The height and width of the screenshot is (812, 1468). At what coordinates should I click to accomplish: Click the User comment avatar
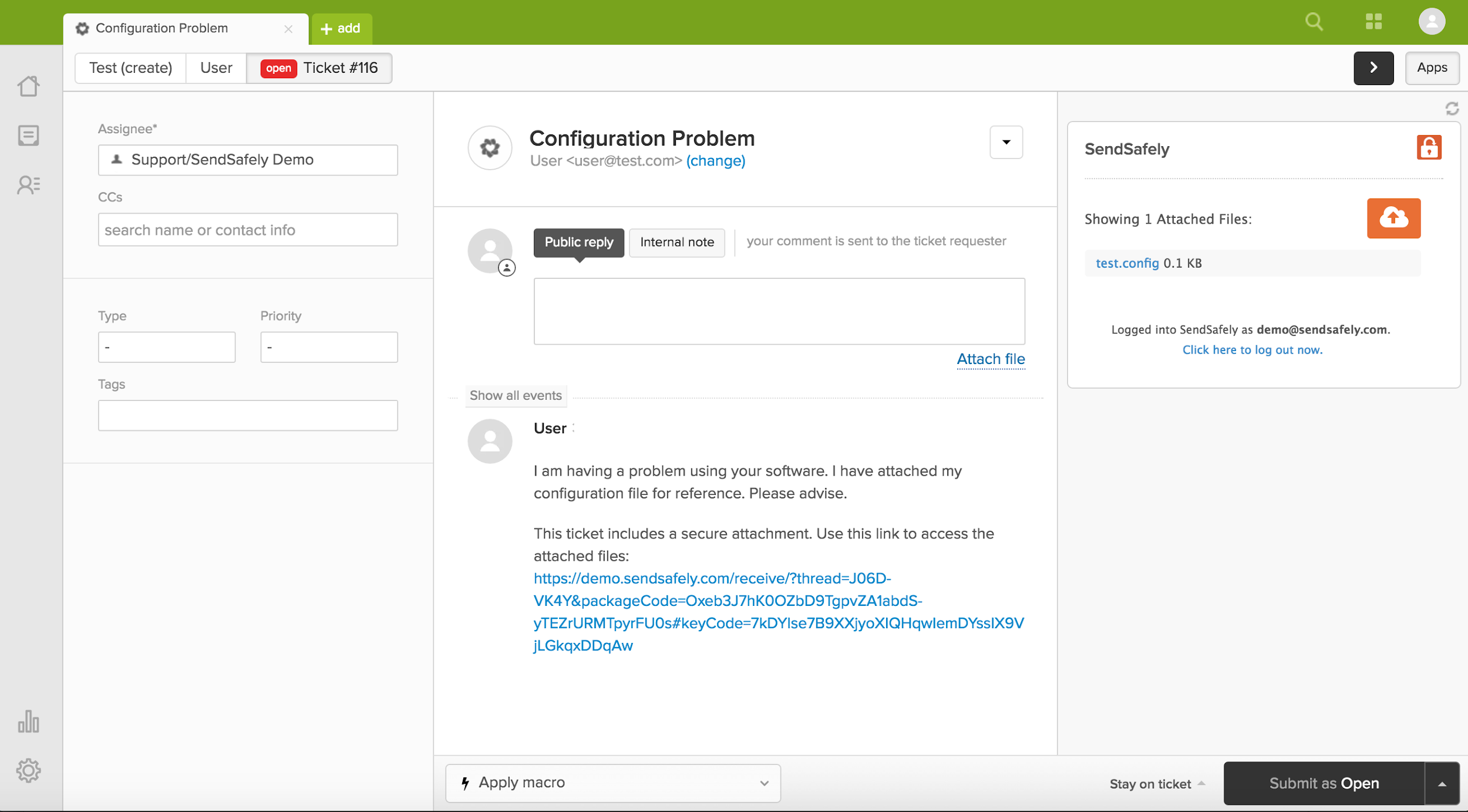pos(490,441)
